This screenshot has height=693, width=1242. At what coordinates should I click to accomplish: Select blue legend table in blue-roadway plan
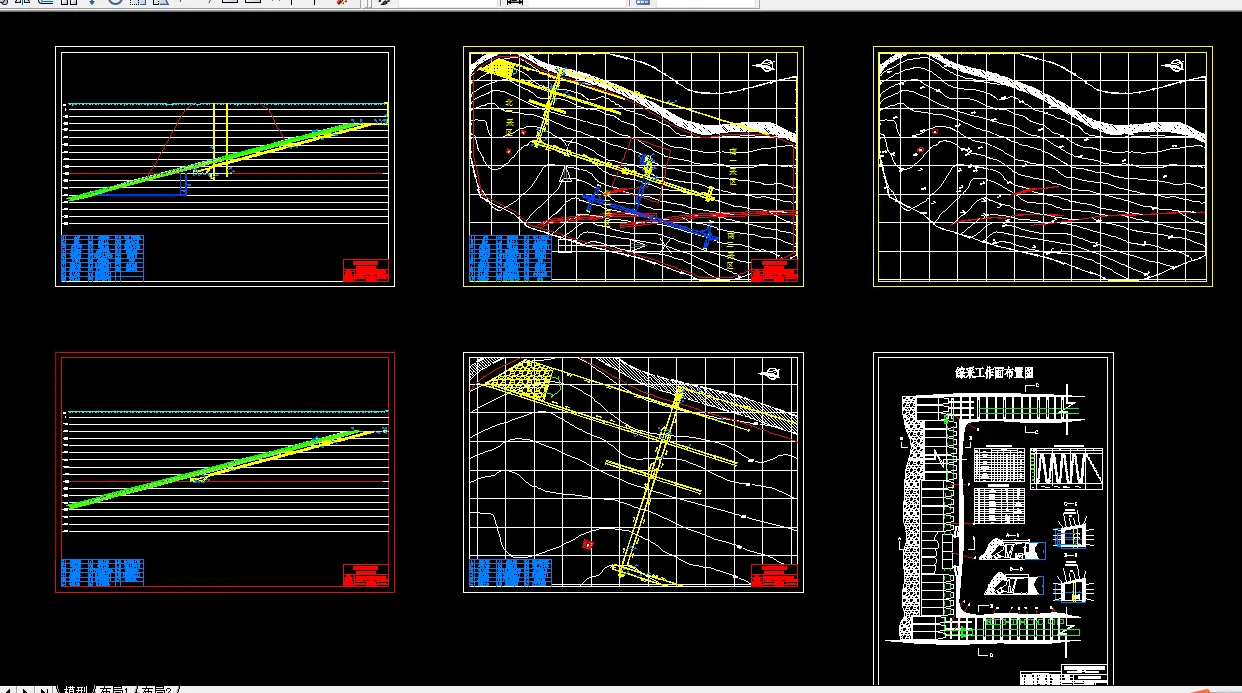(x=510, y=257)
